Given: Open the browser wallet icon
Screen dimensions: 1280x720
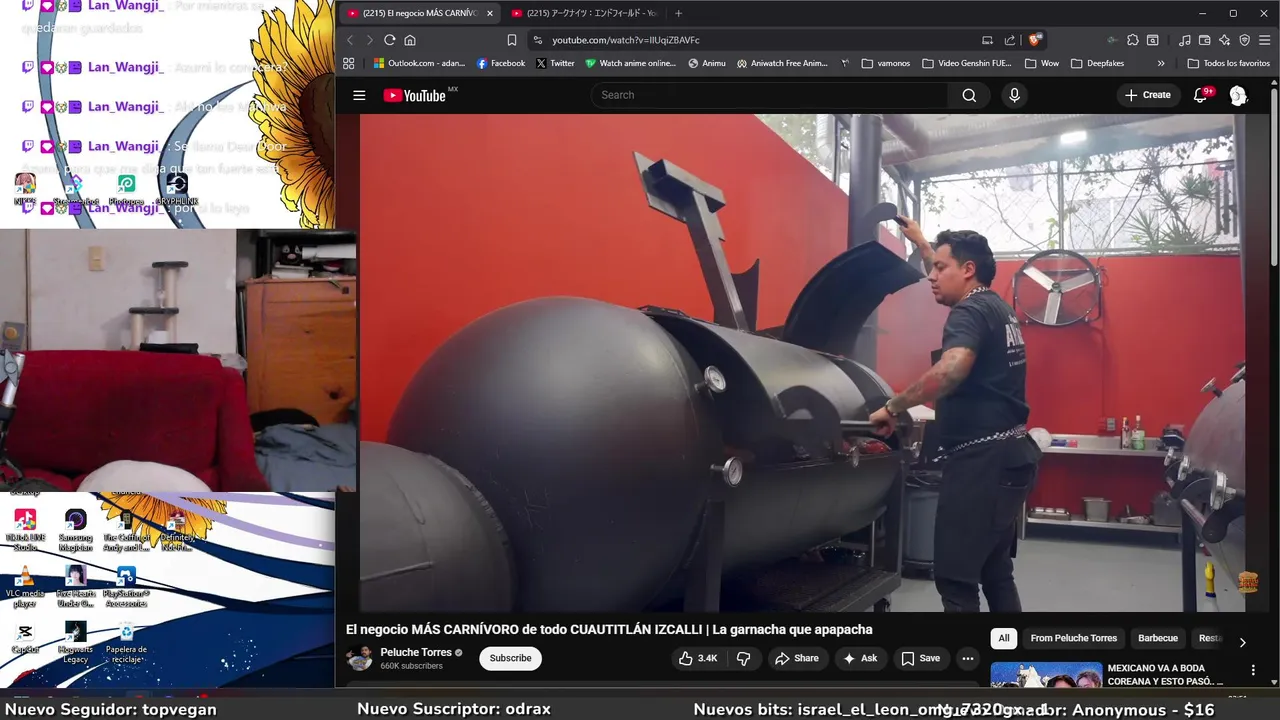Looking at the screenshot, I should tap(1205, 40).
